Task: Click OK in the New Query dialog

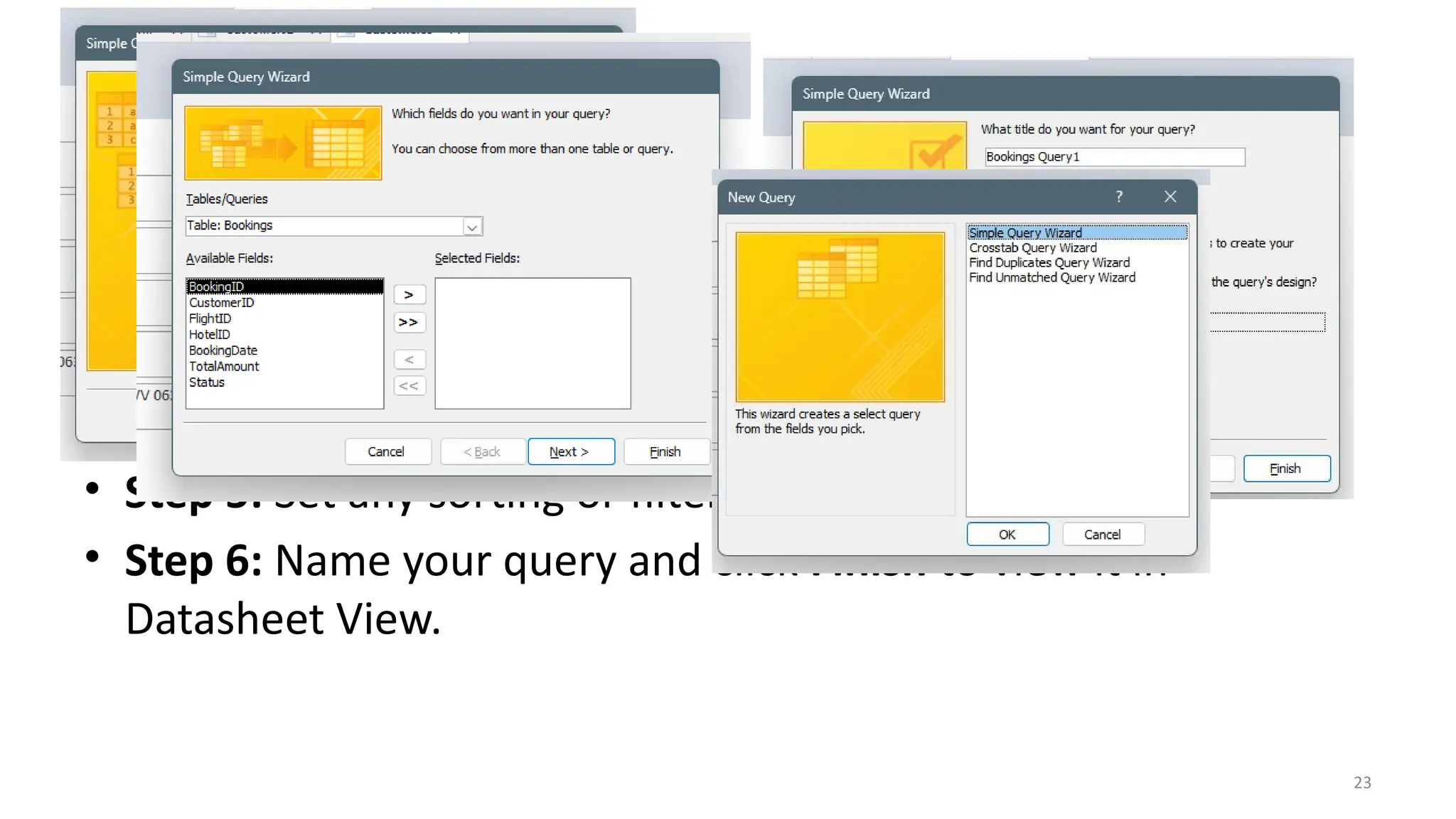Action: pyautogui.click(x=1007, y=535)
